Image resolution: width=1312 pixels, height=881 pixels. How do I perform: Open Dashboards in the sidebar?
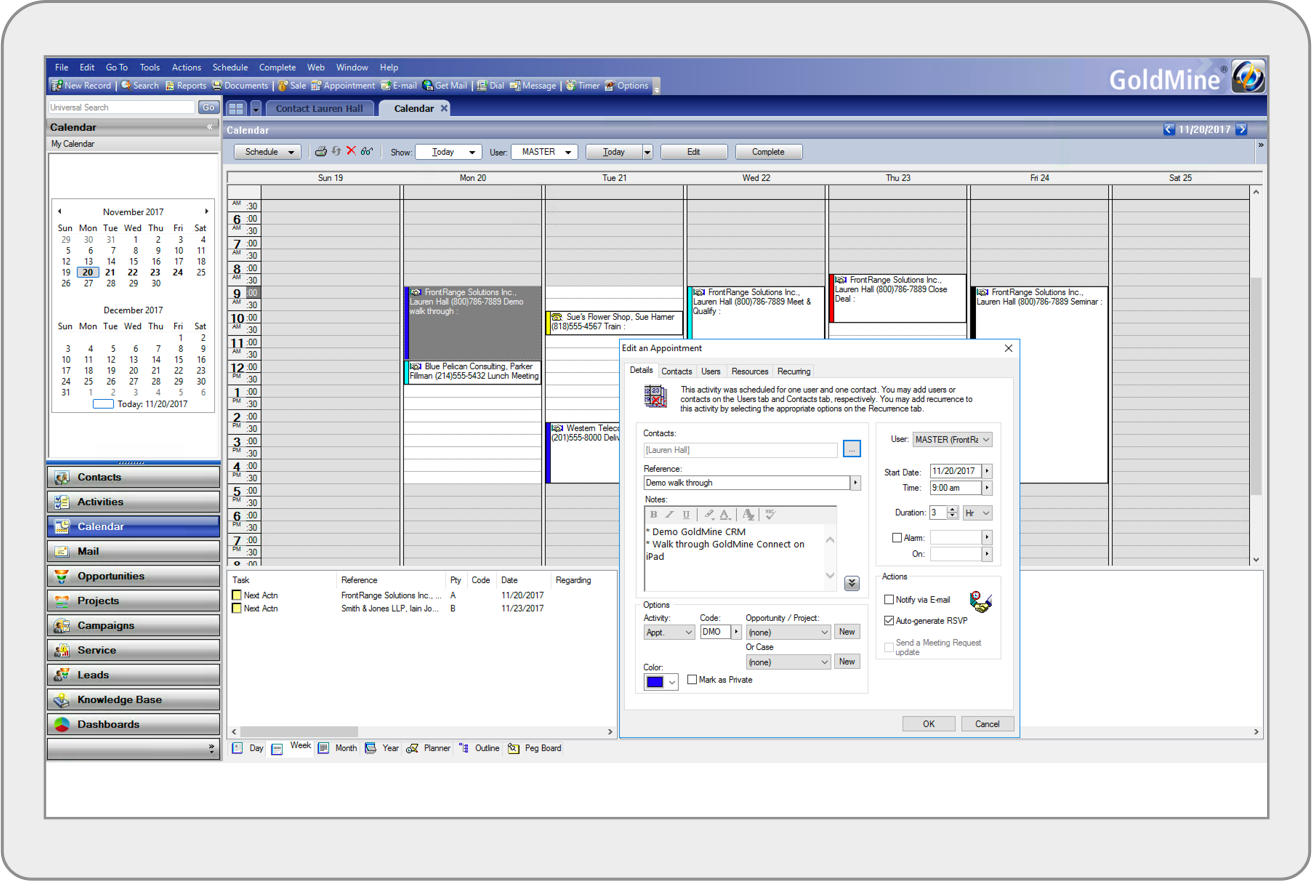click(x=133, y=724)
